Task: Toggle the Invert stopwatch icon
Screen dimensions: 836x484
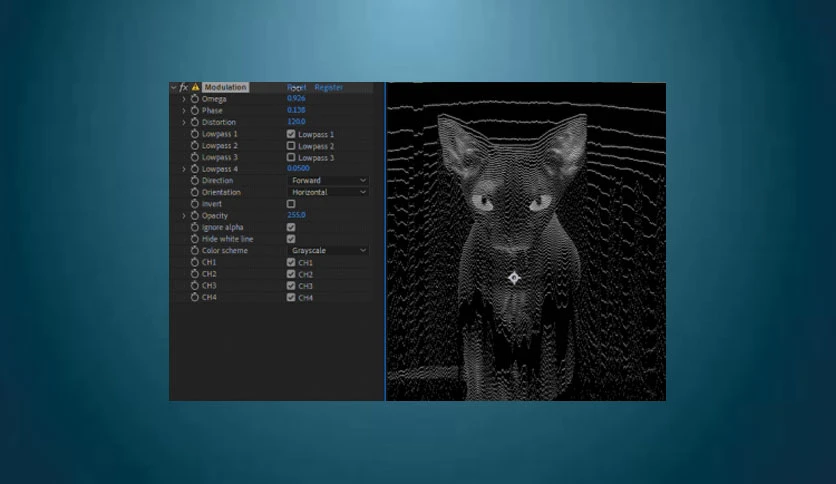Action: (195, 204)
